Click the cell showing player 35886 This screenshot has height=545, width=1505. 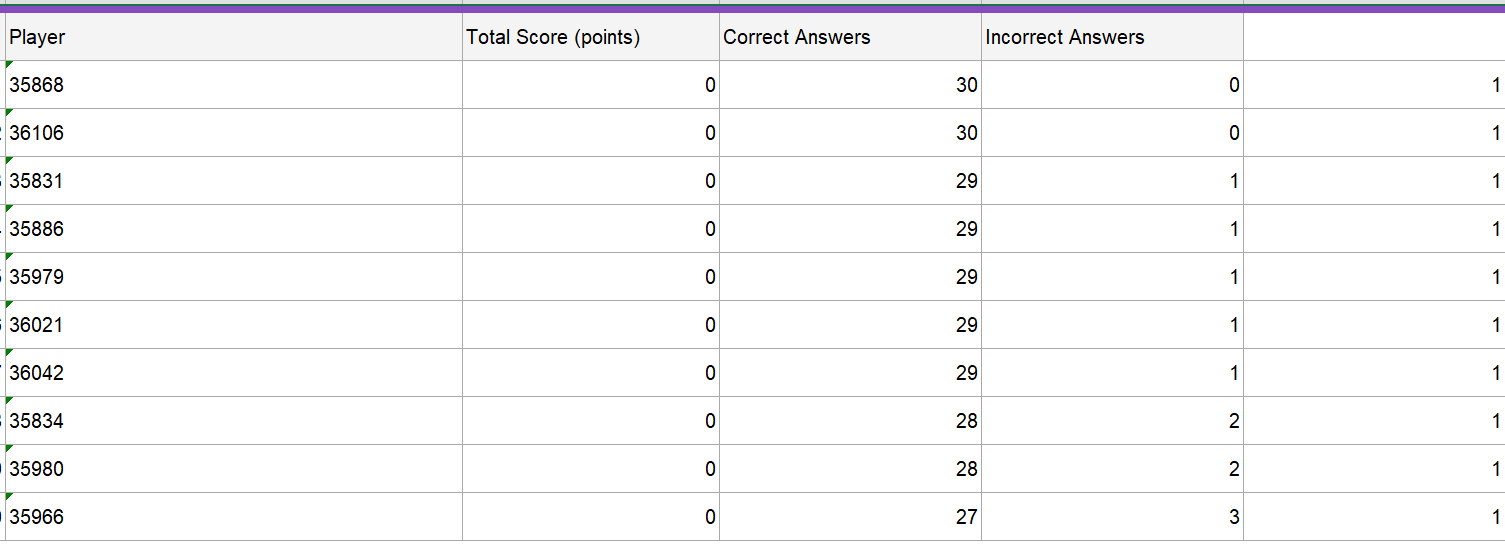(233, 229)
